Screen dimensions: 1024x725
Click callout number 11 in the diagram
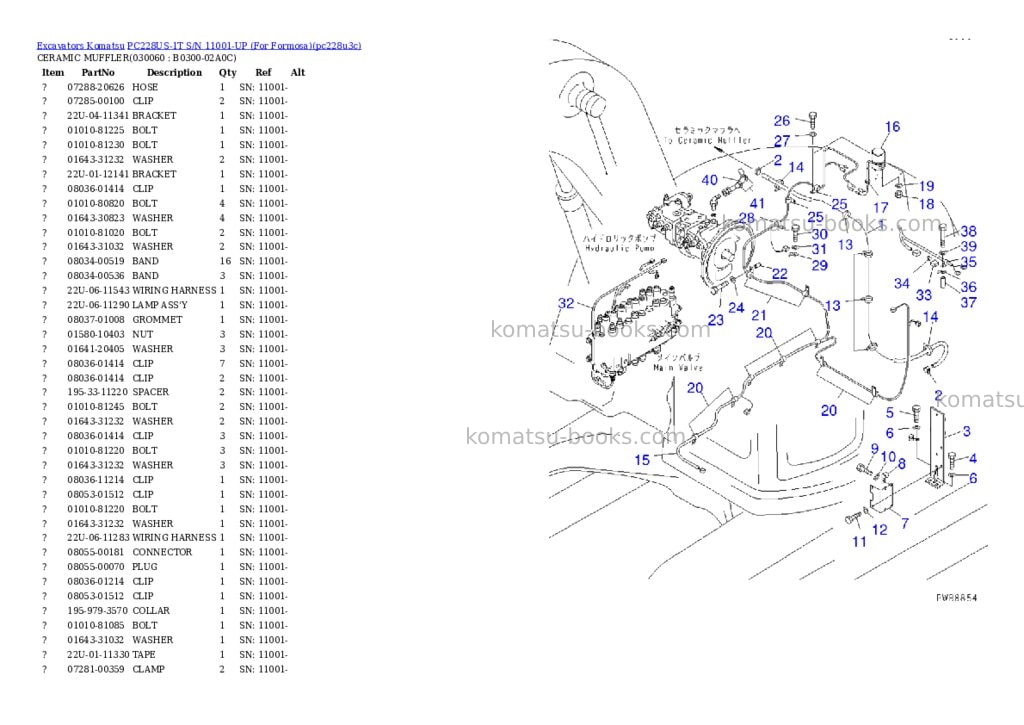[x=859, y=541]
